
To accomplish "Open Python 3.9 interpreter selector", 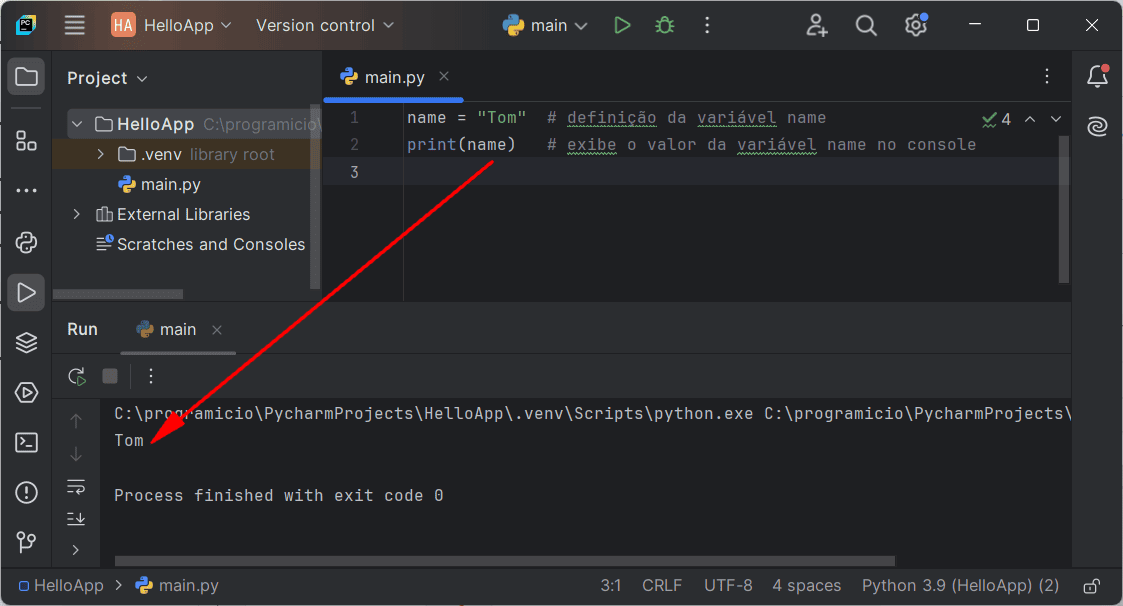I will click(x=960, y=586).
